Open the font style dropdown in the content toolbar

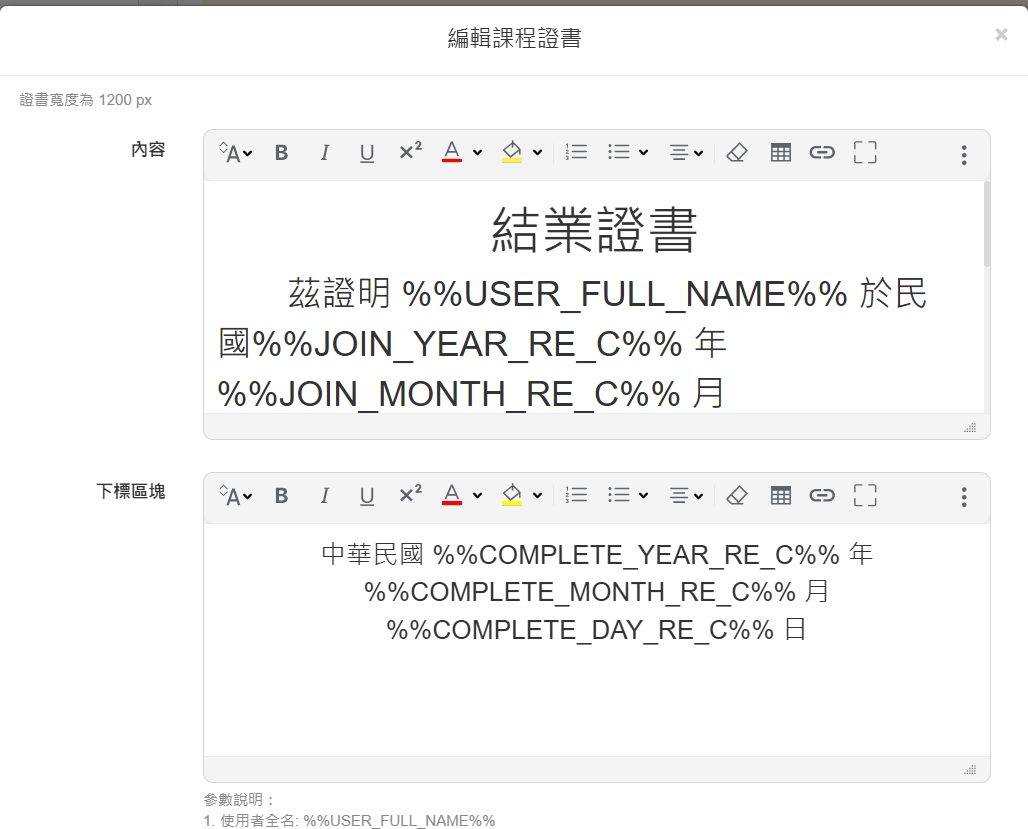pos(234,152)
